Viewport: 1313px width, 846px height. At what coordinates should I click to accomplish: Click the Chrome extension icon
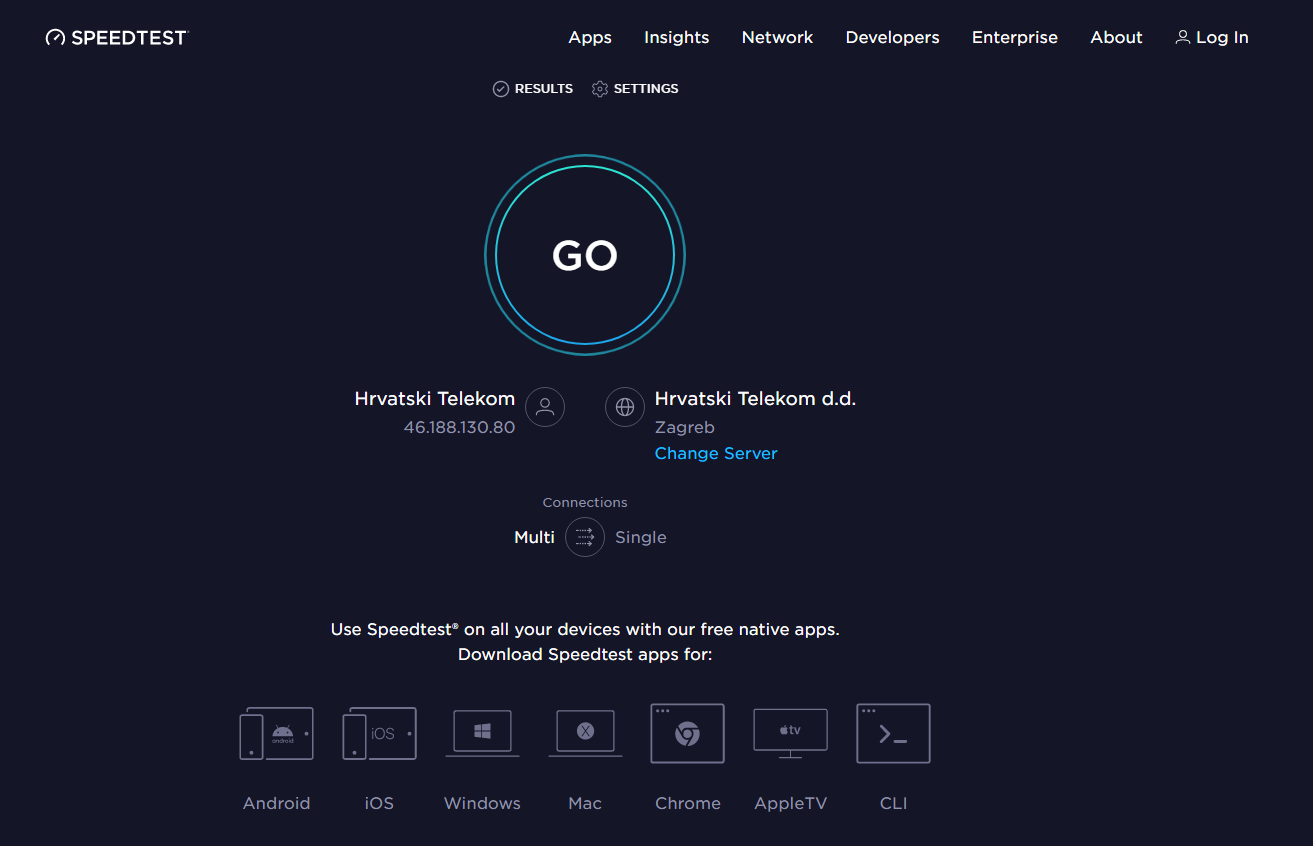688,733
